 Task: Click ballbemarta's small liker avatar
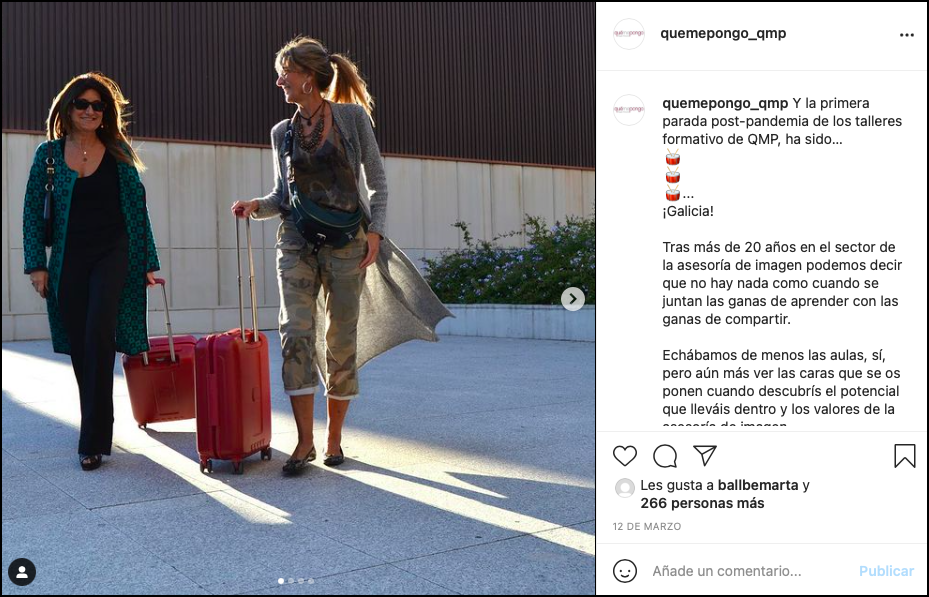pos(624,487)
